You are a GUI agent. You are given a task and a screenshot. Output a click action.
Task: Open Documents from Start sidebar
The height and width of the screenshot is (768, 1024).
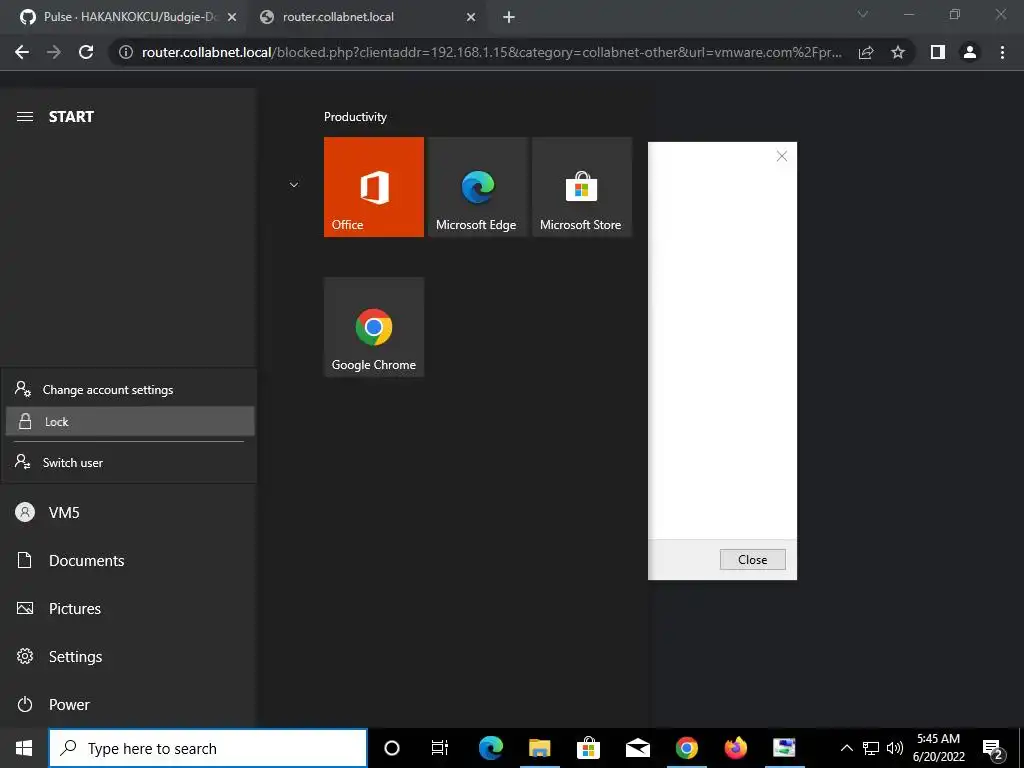pyautogui.click(x=127, y=560)
